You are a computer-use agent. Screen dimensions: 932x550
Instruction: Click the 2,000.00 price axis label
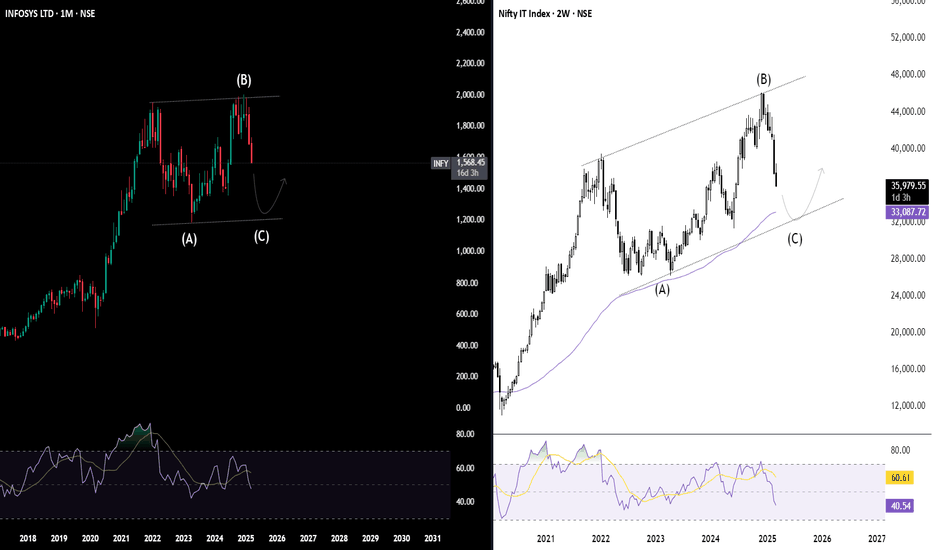tap(470, 95)
